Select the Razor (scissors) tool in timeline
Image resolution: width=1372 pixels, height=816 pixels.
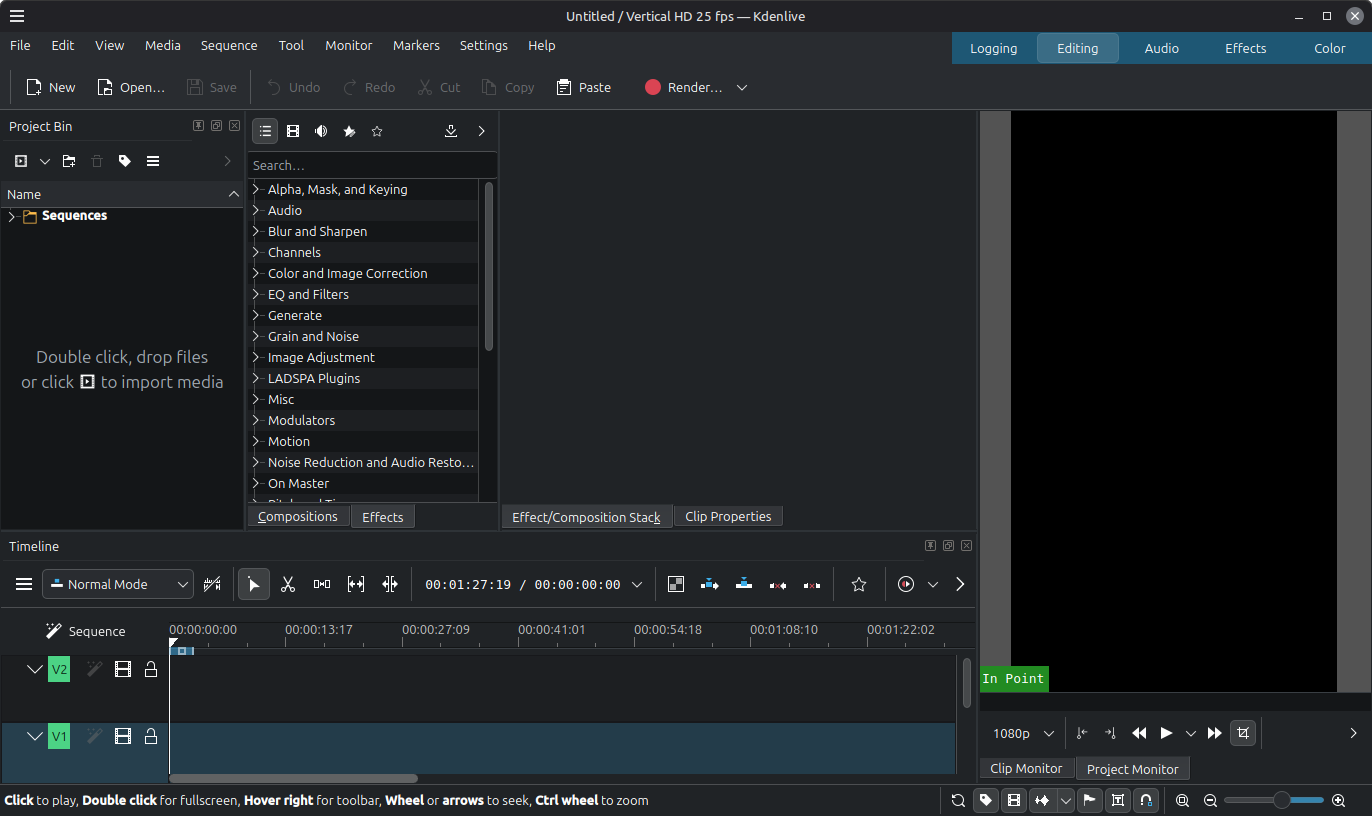[x=288, y=585]
